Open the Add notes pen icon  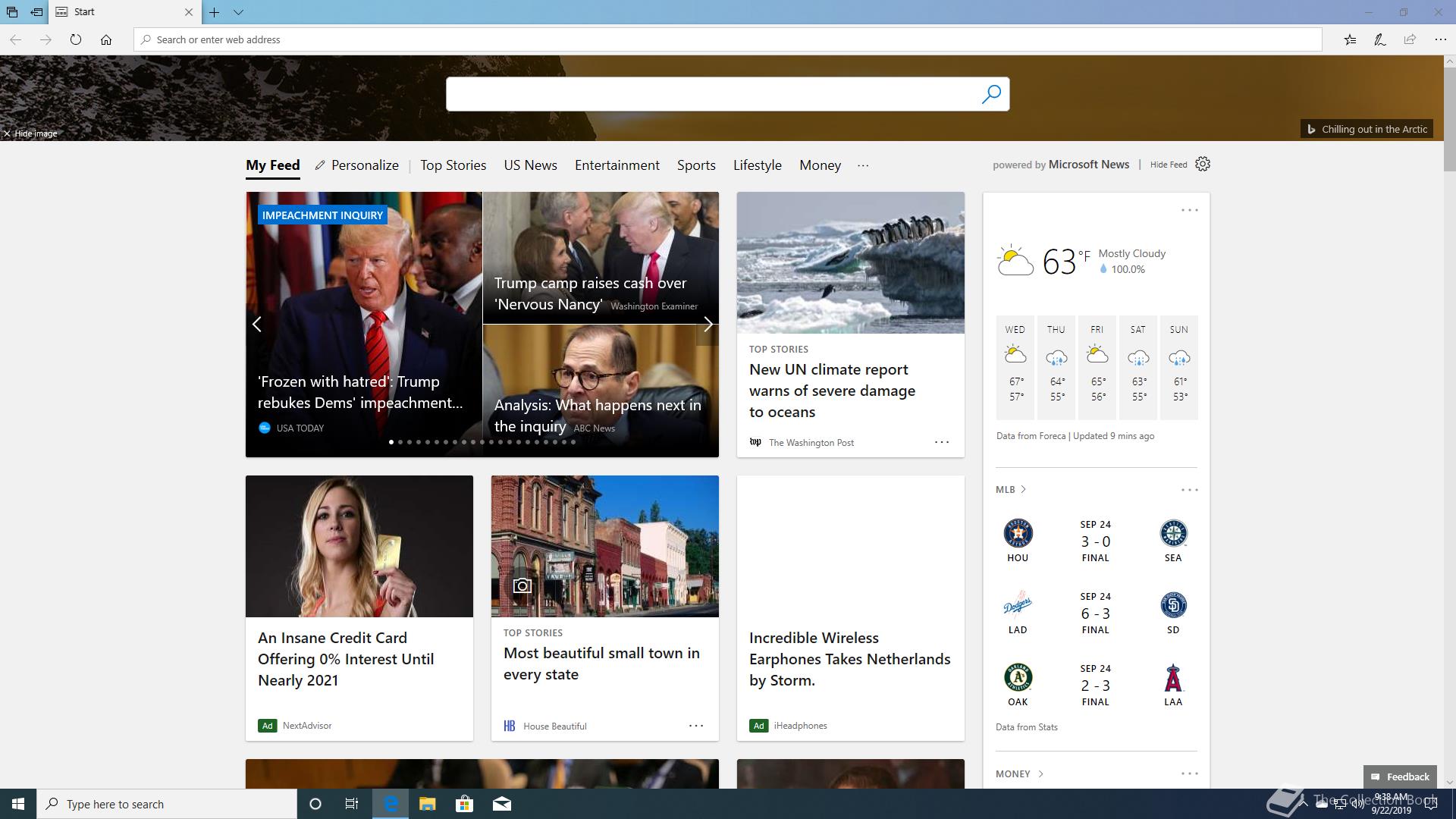[x=1380, y=39]
